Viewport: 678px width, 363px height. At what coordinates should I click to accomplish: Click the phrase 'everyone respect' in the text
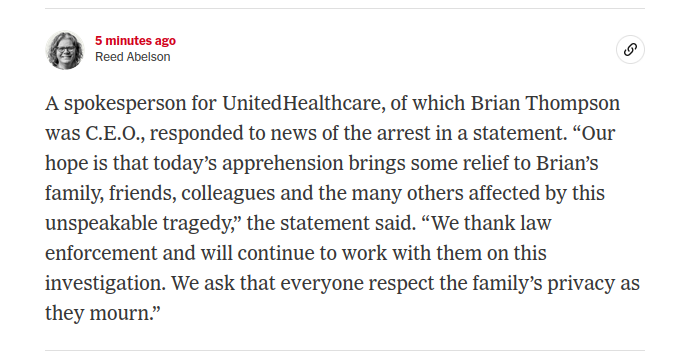click(357, 283)
